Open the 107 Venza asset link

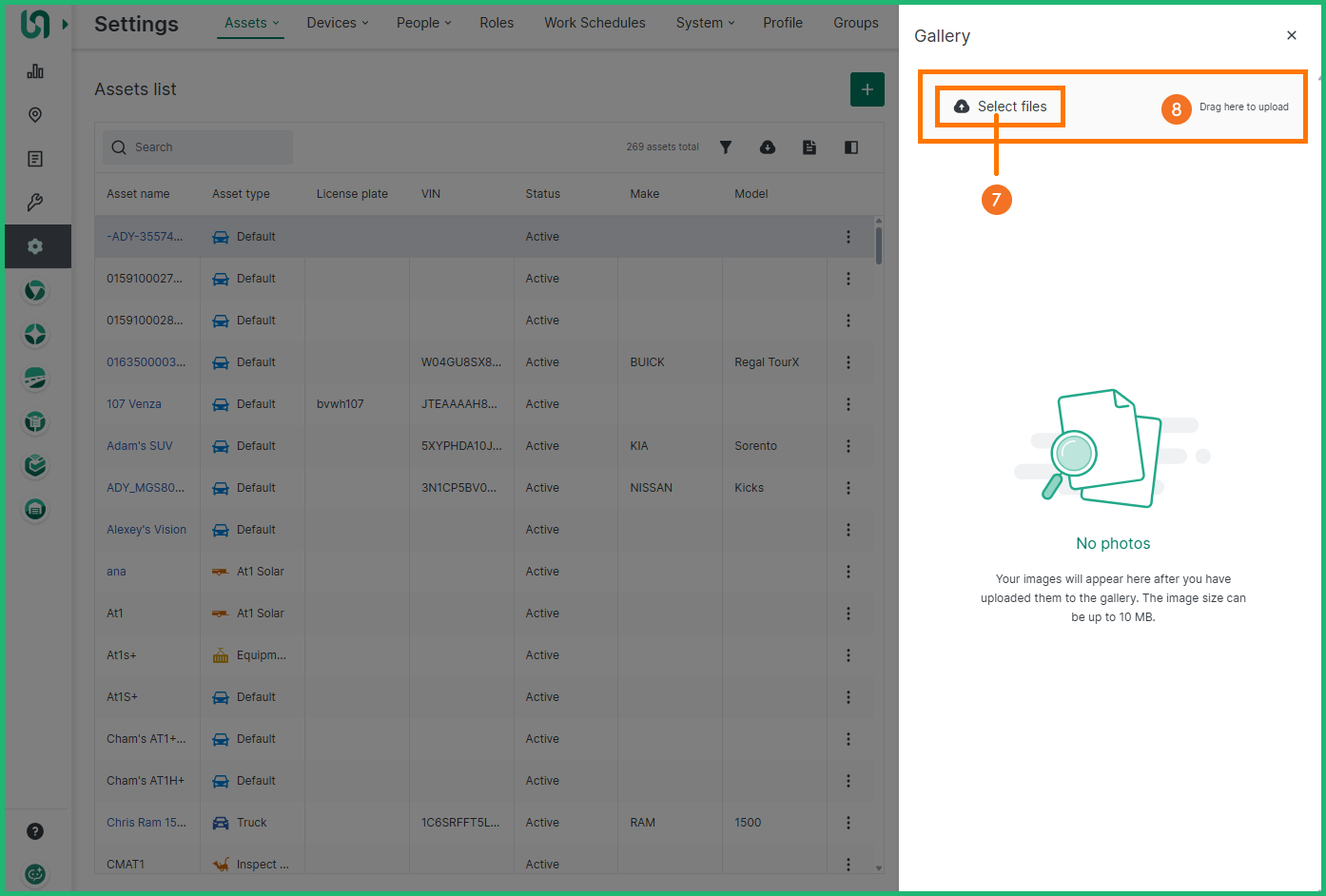point(134,404)
